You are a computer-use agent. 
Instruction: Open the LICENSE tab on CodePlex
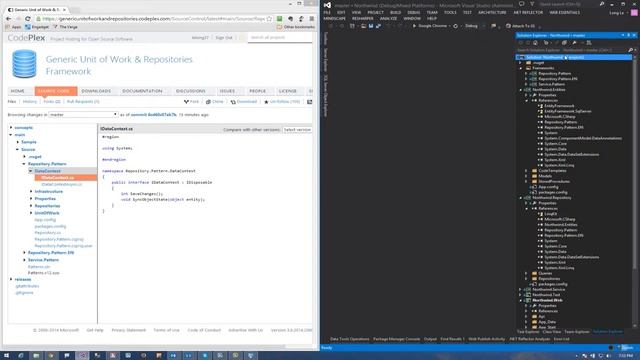point(288,91)
